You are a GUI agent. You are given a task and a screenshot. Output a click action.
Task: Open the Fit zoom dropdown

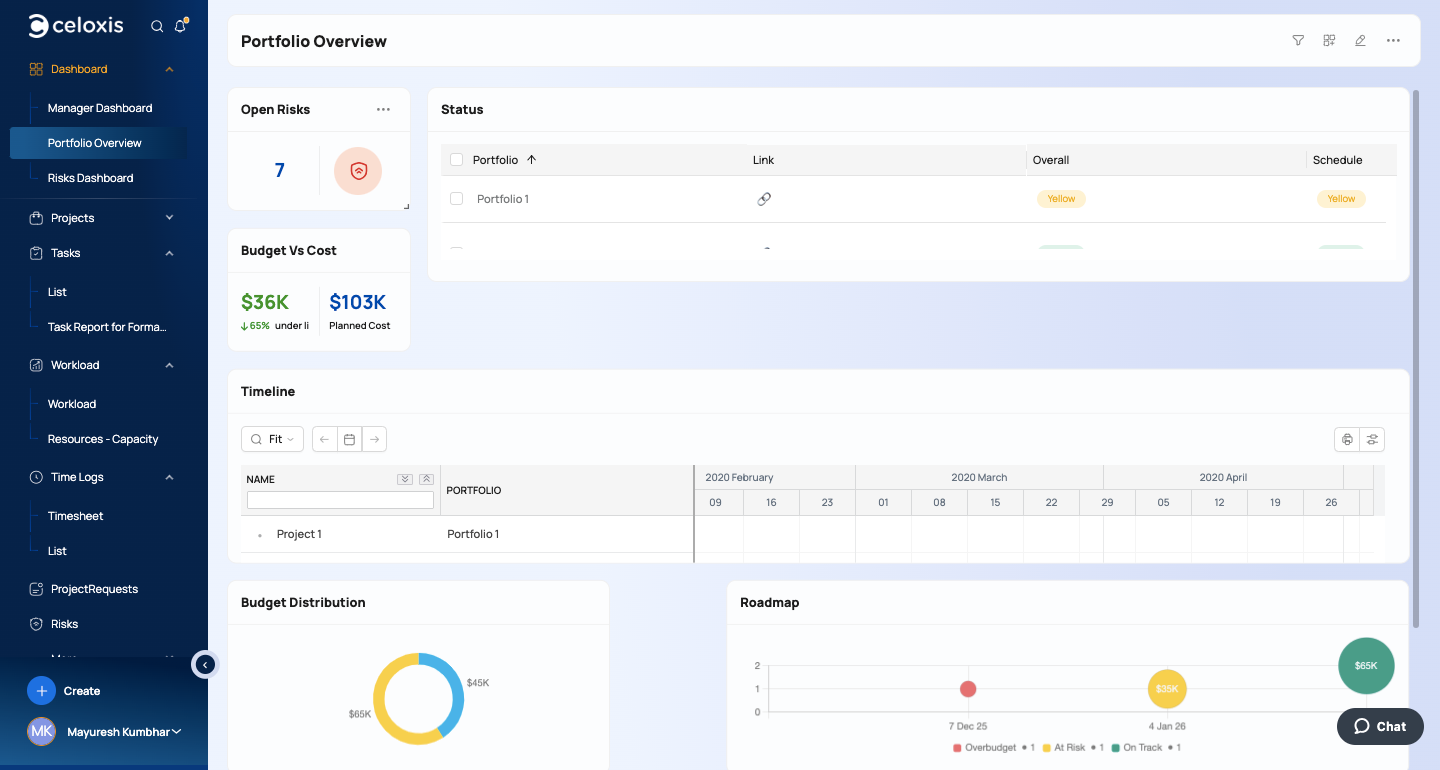[x=272, y=439]
